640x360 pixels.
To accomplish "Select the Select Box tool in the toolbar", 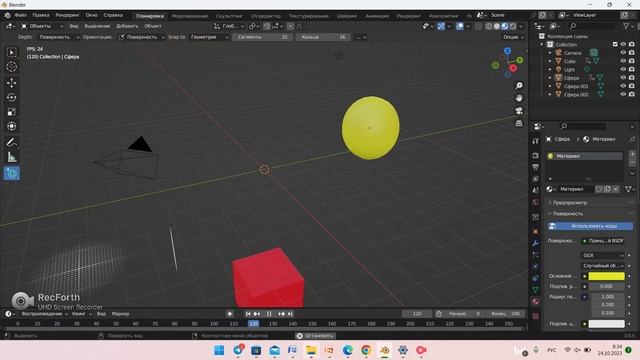I will click(11, 52).
